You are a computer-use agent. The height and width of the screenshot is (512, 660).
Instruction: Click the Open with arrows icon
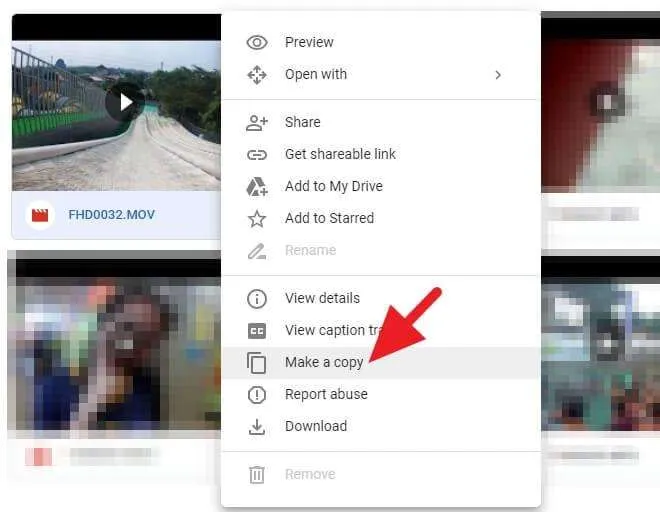pyautogui.click(x=257, y=75)
